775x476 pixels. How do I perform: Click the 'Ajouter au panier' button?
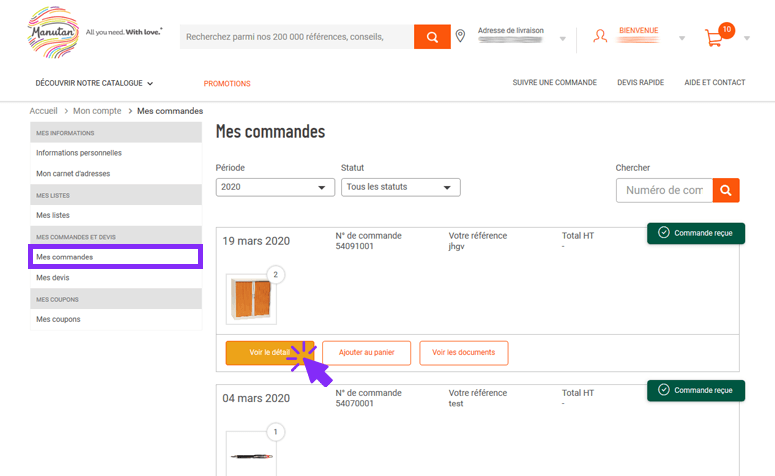[366, 353]
